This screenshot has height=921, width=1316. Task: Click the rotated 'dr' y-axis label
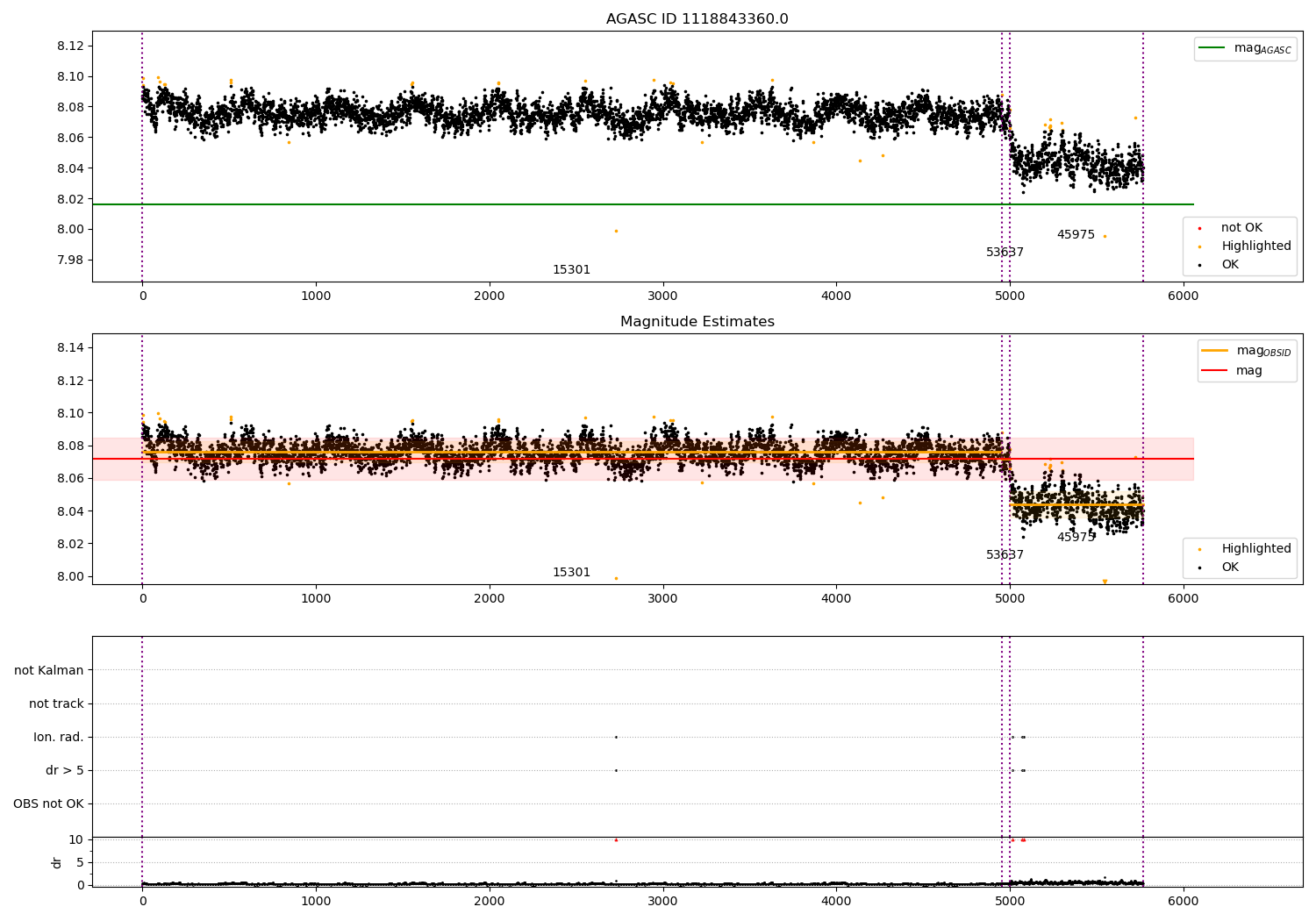tap(57, 862)
